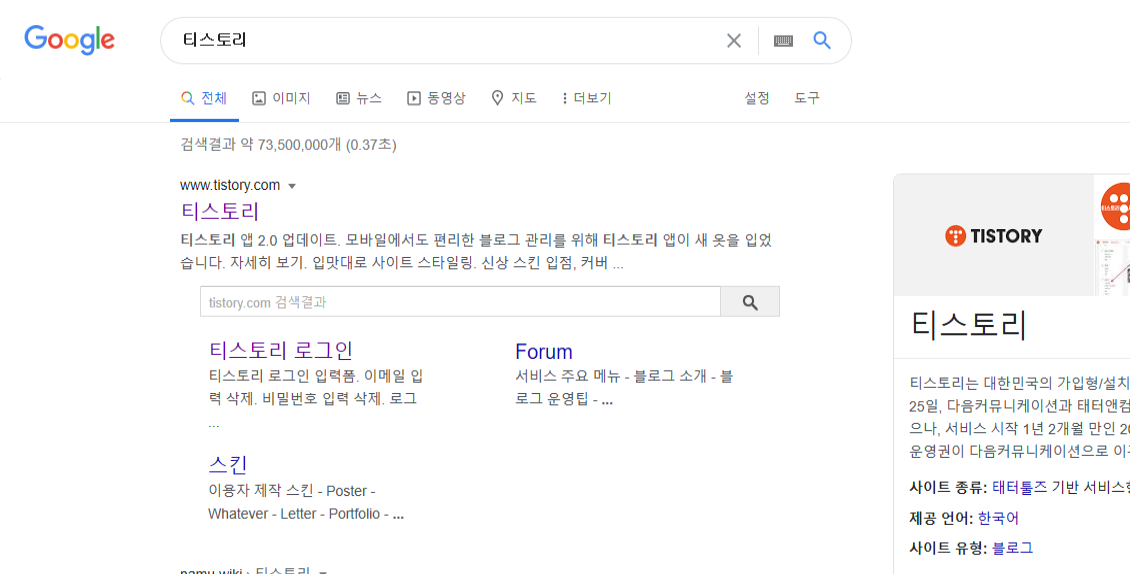This screenshot has width=1130, height=574.
Task: Click the result count text 약 73,500,000개
Action: click(290, 145)
